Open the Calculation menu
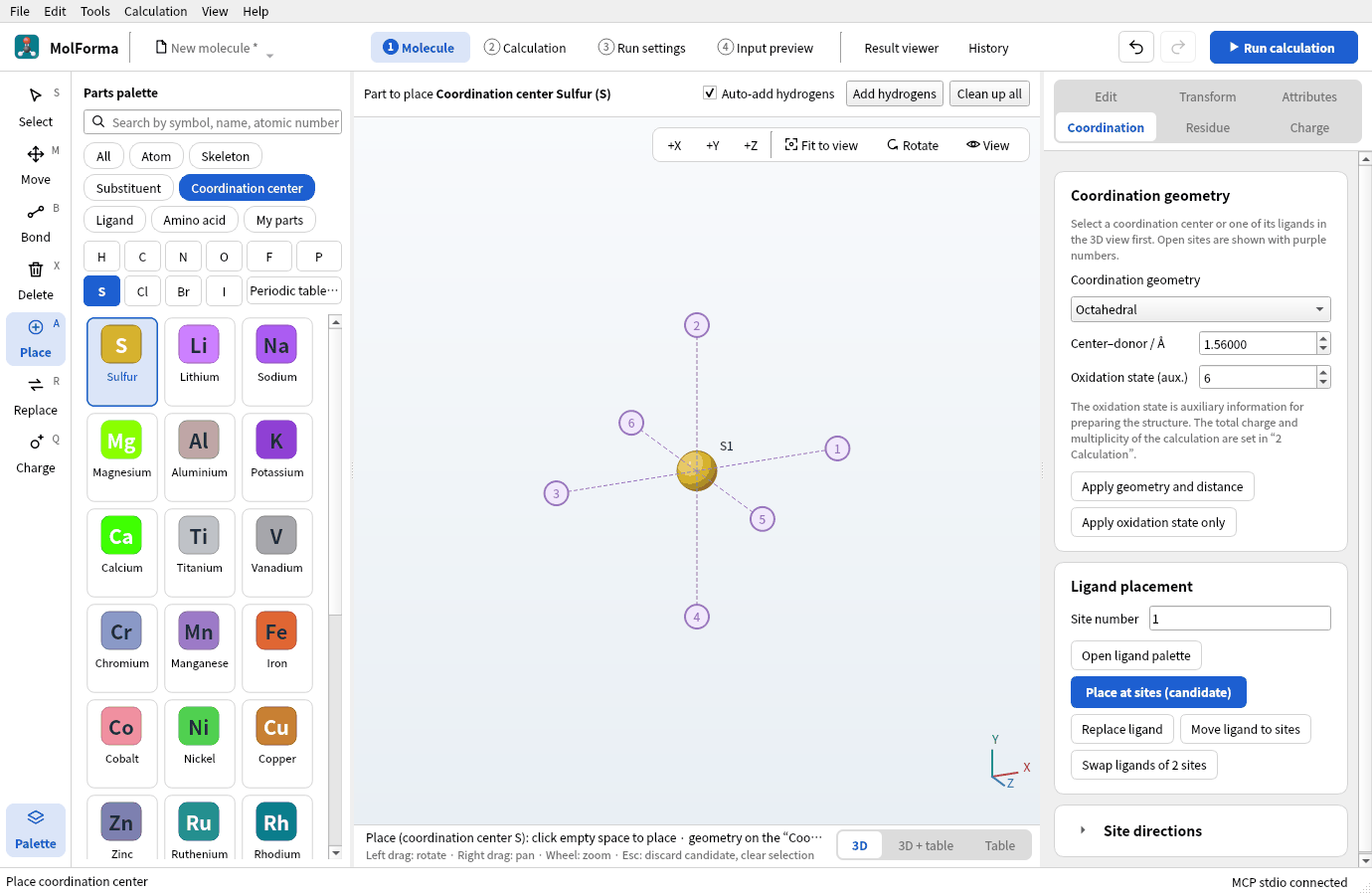The image size is (1372, 895). [x=155, y=11]
